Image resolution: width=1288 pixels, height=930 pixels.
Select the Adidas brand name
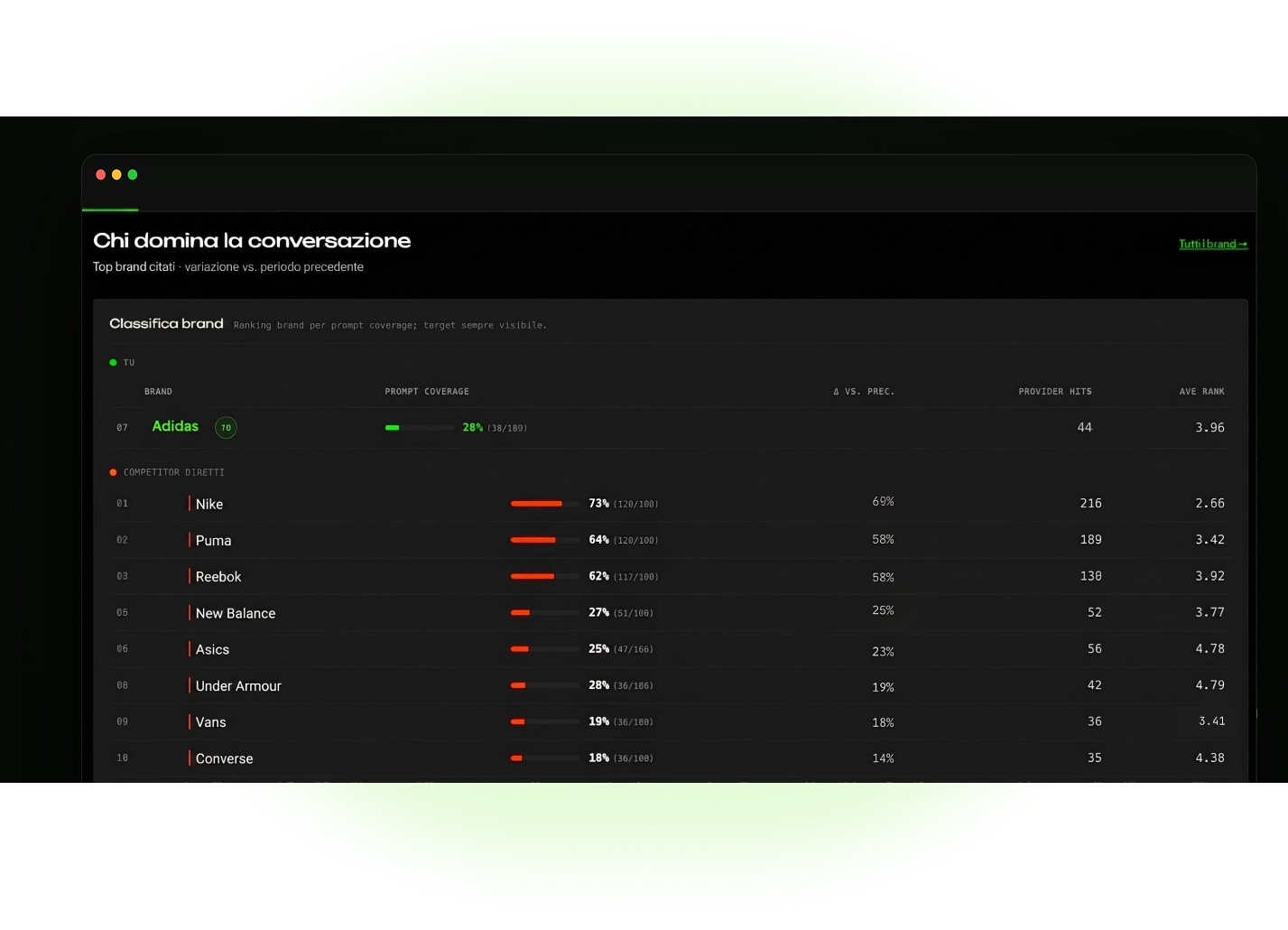175,426
